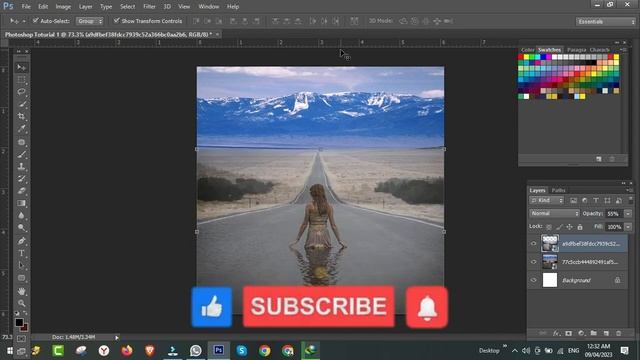Select the Clone Stamp tool
Viewport: 640px width, 360px height.
pos(22,167)
